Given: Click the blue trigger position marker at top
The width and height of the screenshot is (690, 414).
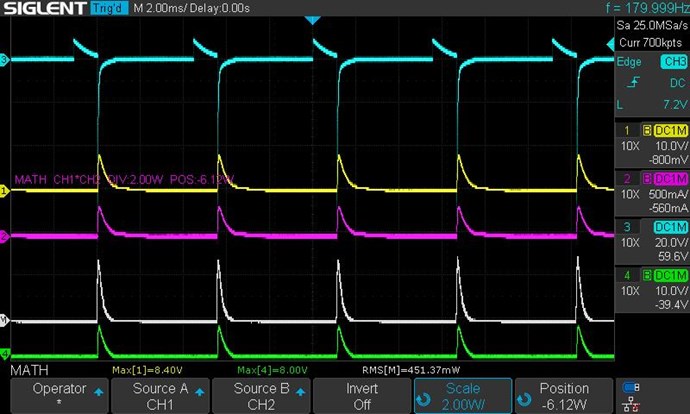Looking at the screenshot, I should (312, 20).
